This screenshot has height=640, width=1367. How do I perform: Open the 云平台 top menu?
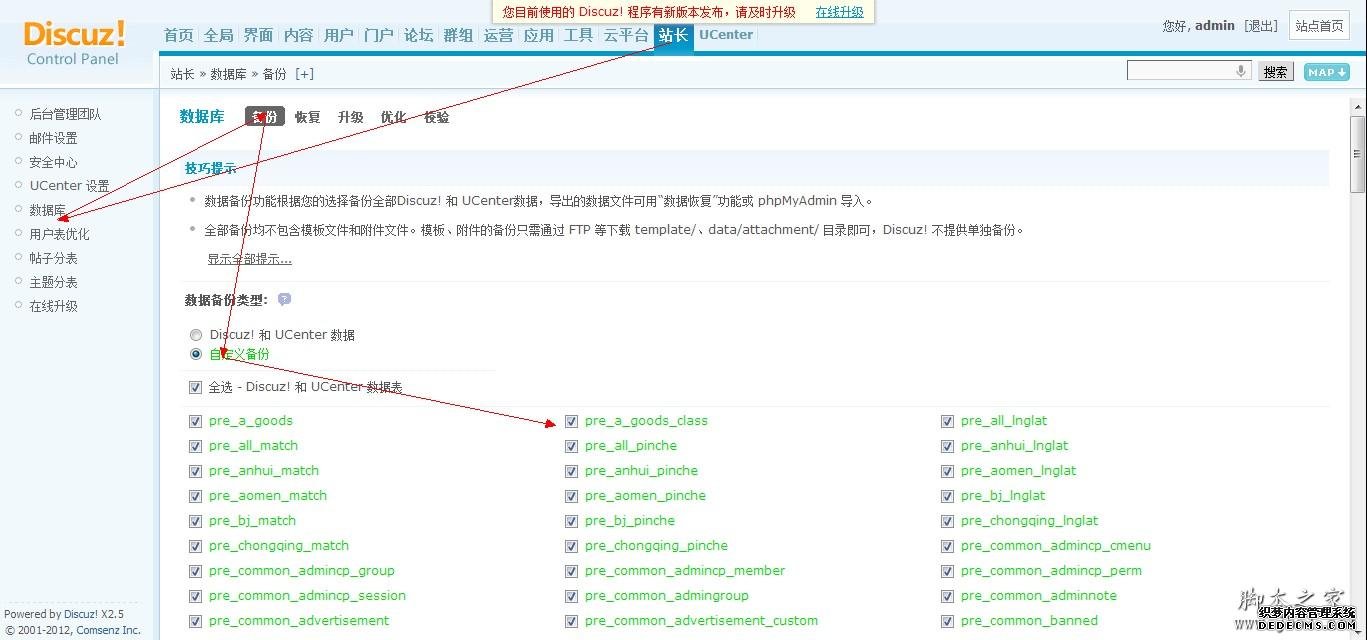point(626,35)
